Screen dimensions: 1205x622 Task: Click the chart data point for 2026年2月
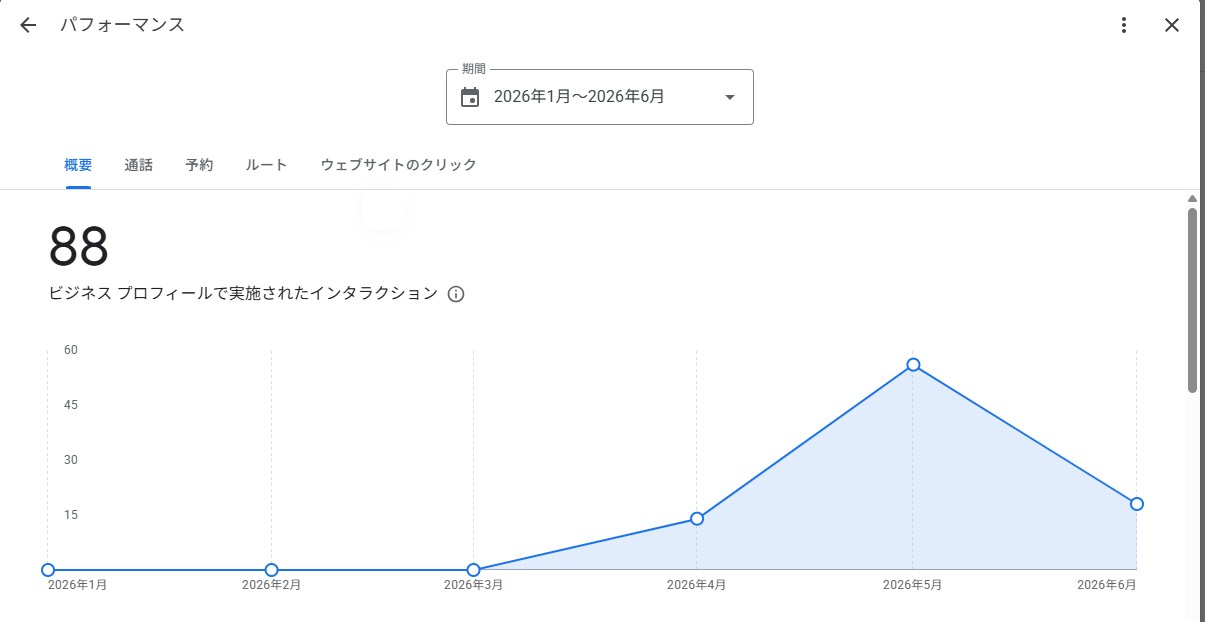pos(271,570)
